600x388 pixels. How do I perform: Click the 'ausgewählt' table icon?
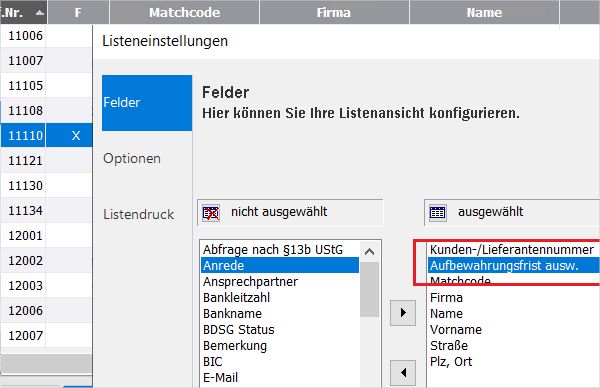(437, 212)
